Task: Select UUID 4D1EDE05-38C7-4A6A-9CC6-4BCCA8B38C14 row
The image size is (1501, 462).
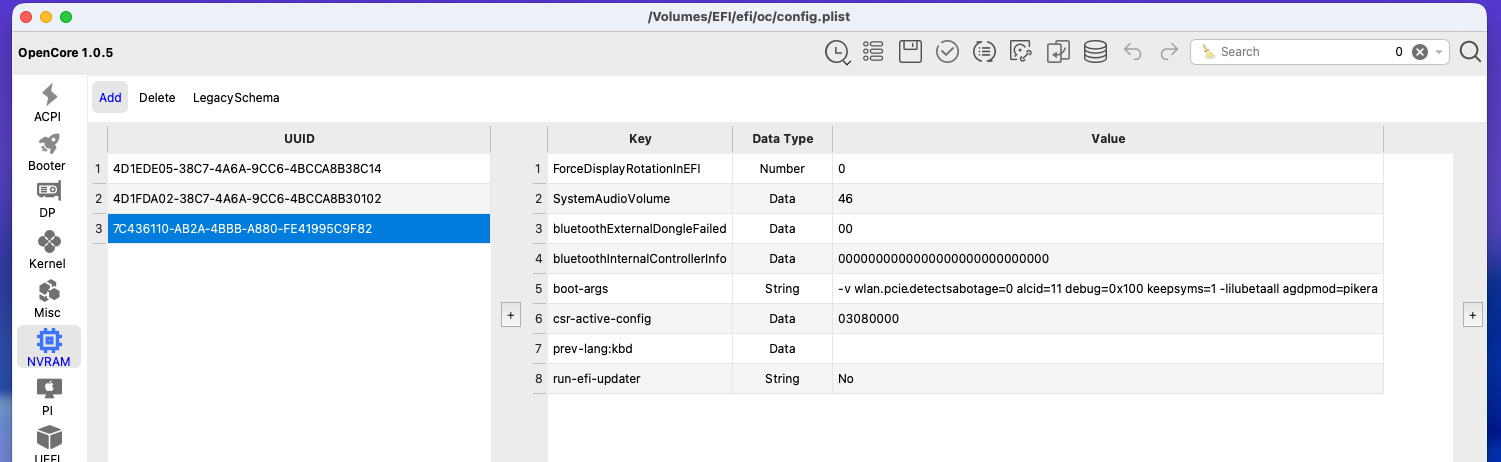Action: (x=247, y=169)
